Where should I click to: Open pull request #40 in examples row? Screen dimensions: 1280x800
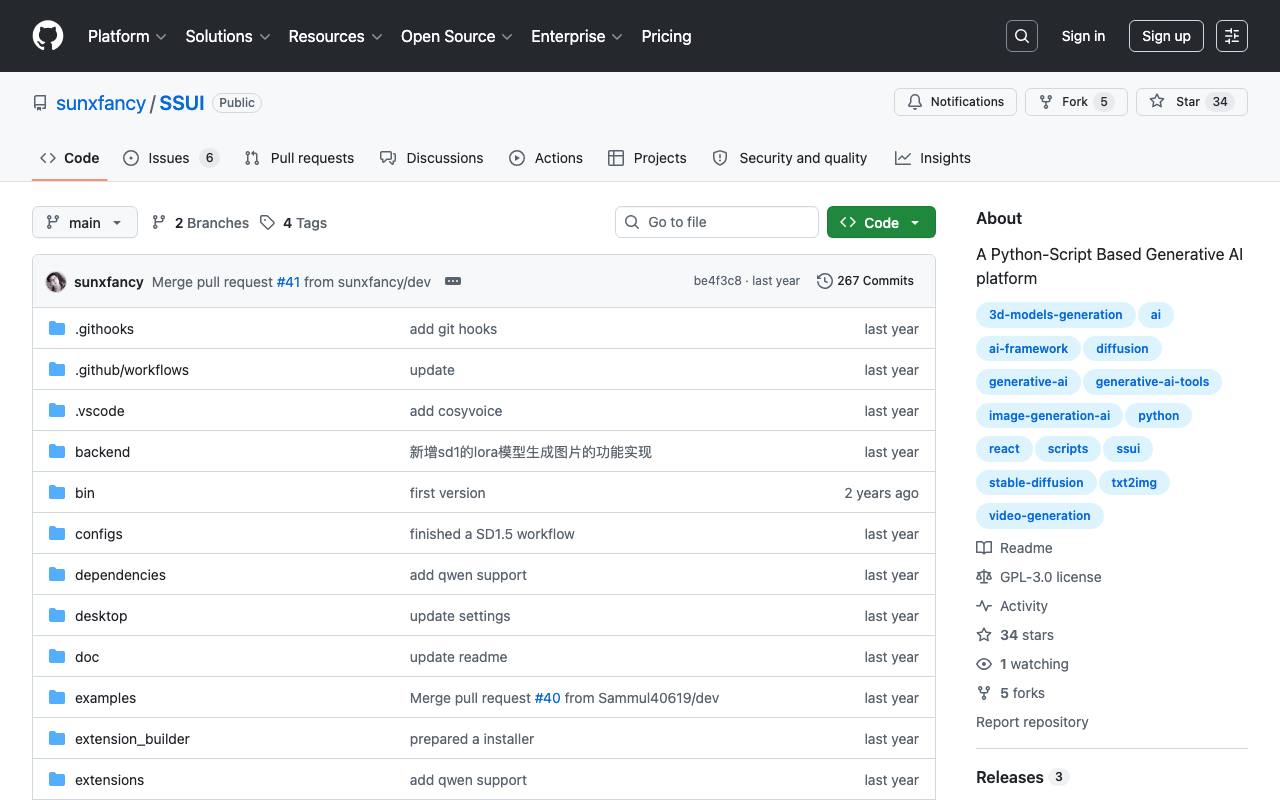[x=548, y=698]
